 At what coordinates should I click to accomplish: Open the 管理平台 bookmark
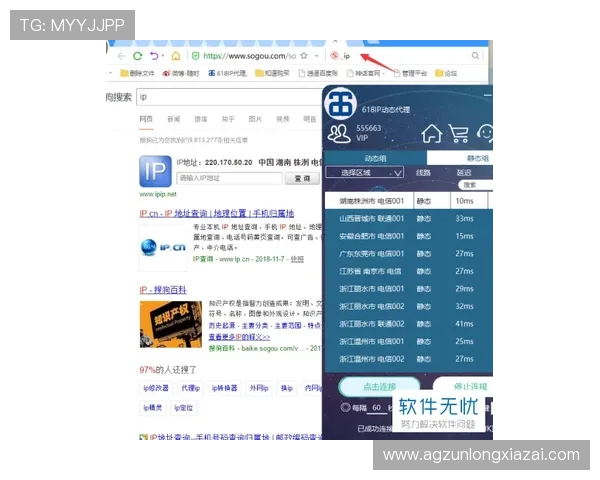click(410, 73)
